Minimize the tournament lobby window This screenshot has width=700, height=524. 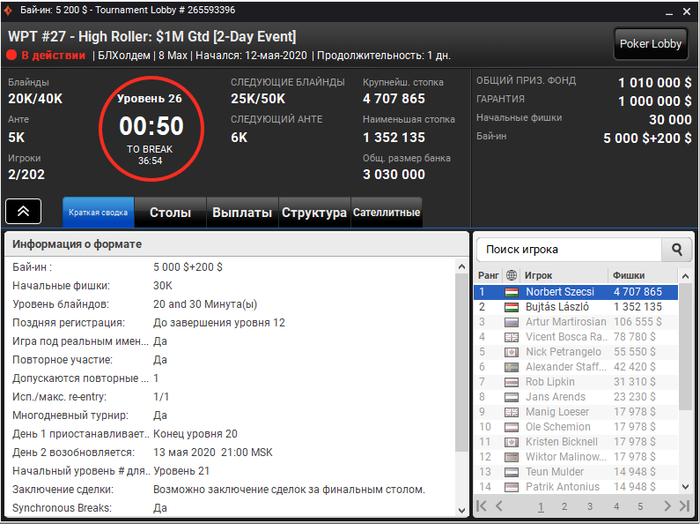click(x=669, y=12)
